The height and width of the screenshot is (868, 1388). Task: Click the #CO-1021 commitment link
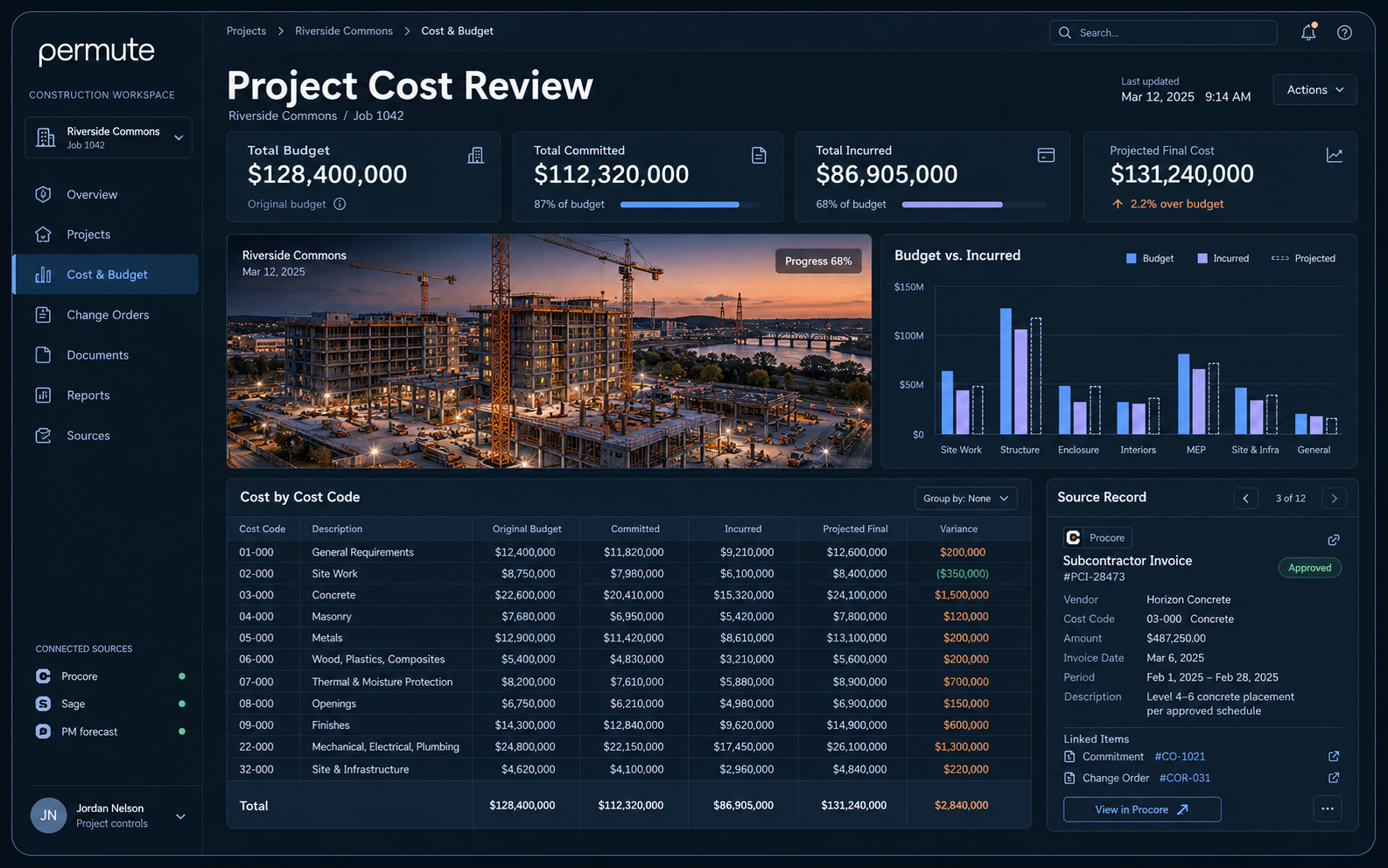(x=1180, y=756)
